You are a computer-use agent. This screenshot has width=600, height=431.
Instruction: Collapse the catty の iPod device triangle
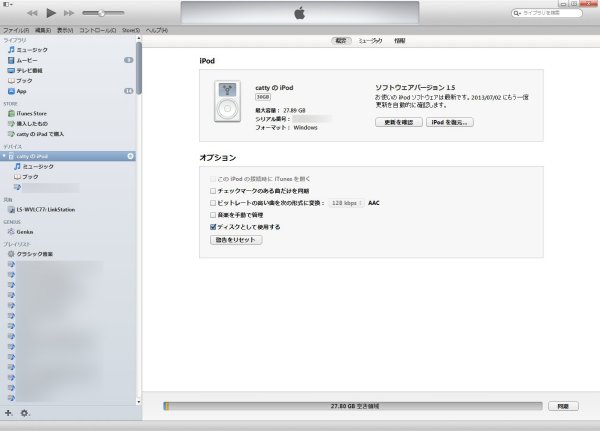click(4, 156)
